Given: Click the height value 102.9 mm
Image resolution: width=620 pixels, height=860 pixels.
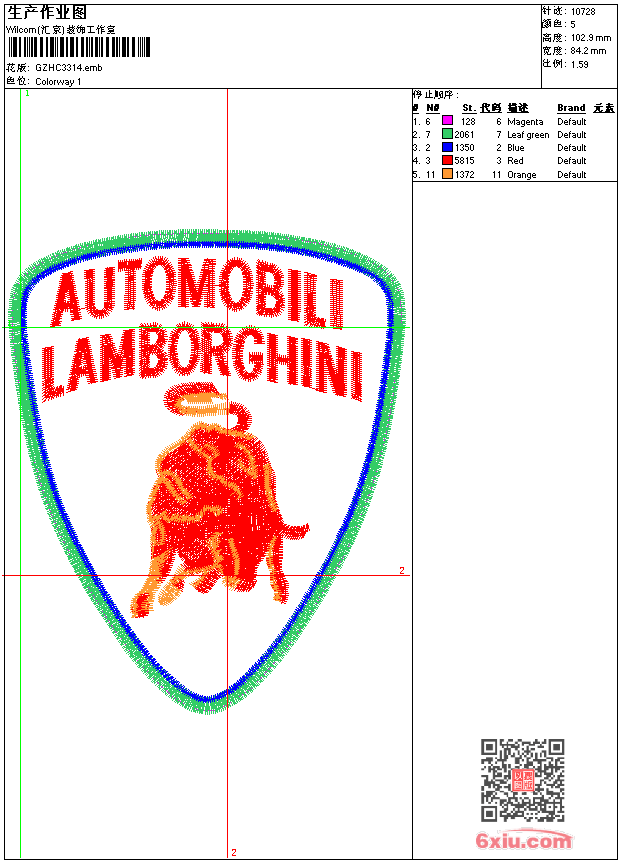Looking at the screenshot, I should tap(590, 38).
